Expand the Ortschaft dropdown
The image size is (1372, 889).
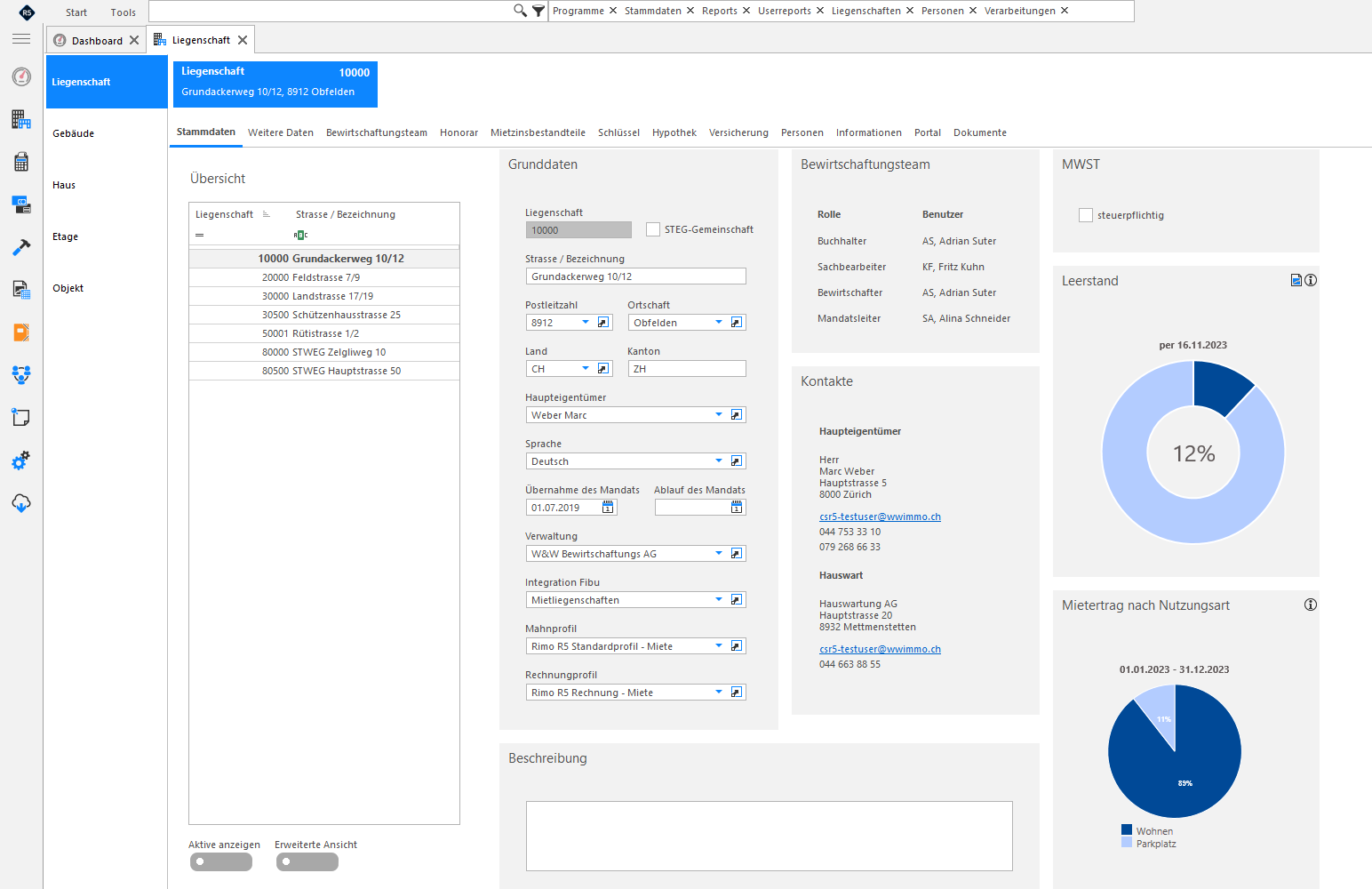click(719, 322)
